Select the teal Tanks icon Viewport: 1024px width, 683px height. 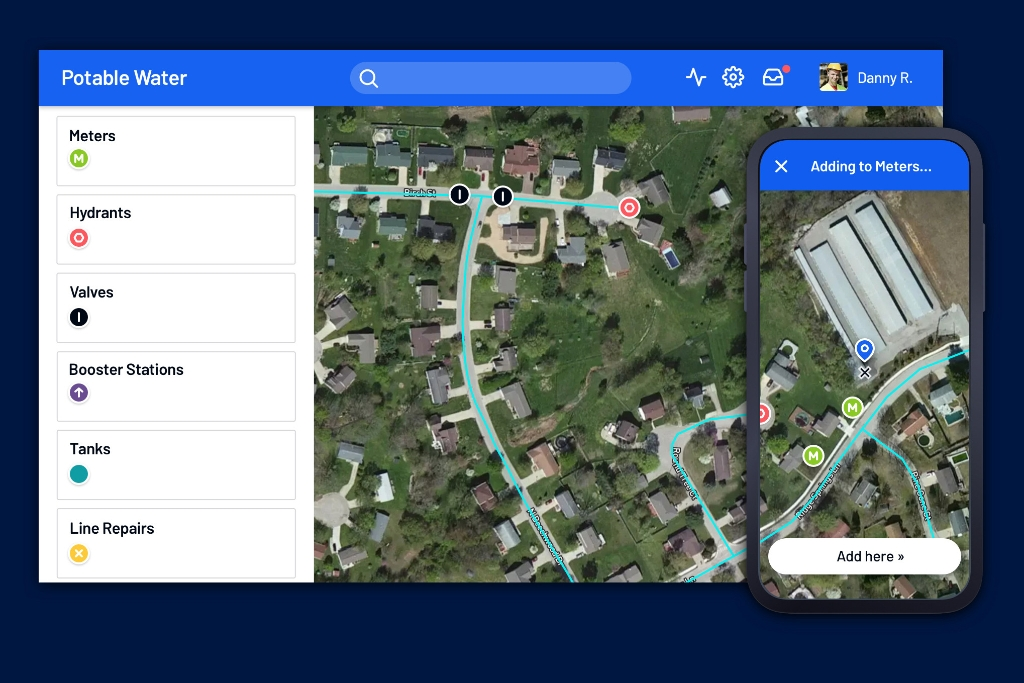click(79, 474)
